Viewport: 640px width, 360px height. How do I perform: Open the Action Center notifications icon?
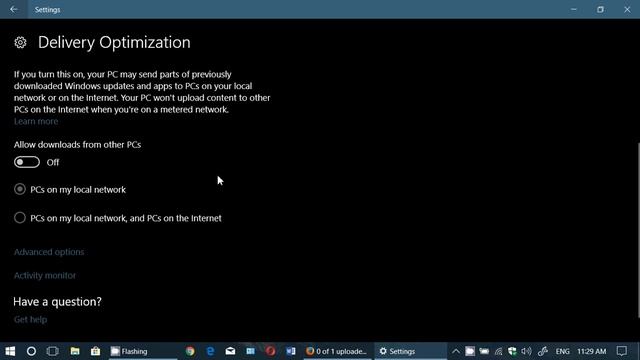[622, 351]
